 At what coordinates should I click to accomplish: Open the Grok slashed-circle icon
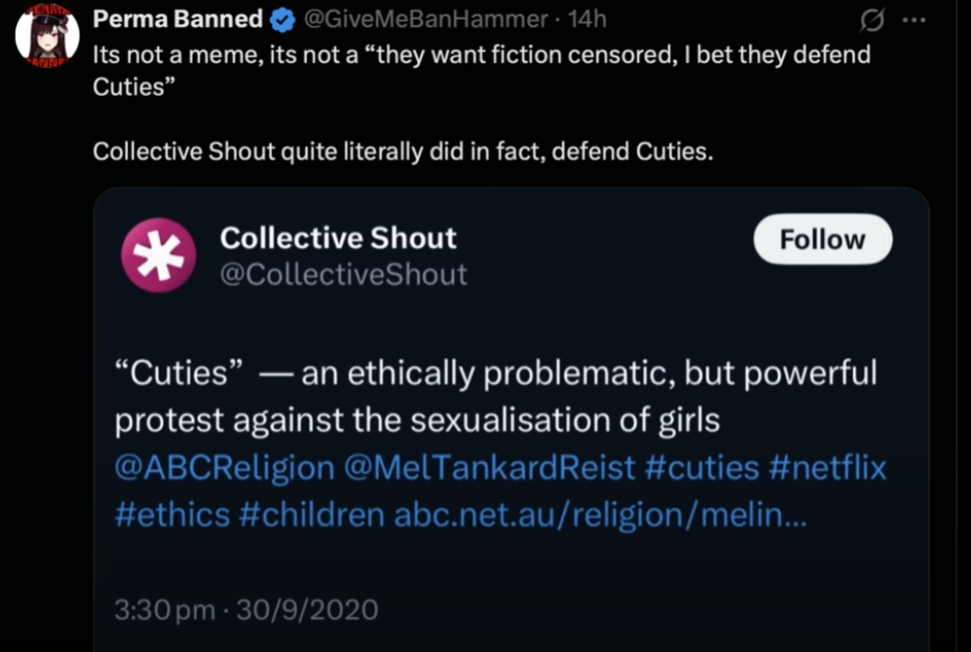coord(872,20)
